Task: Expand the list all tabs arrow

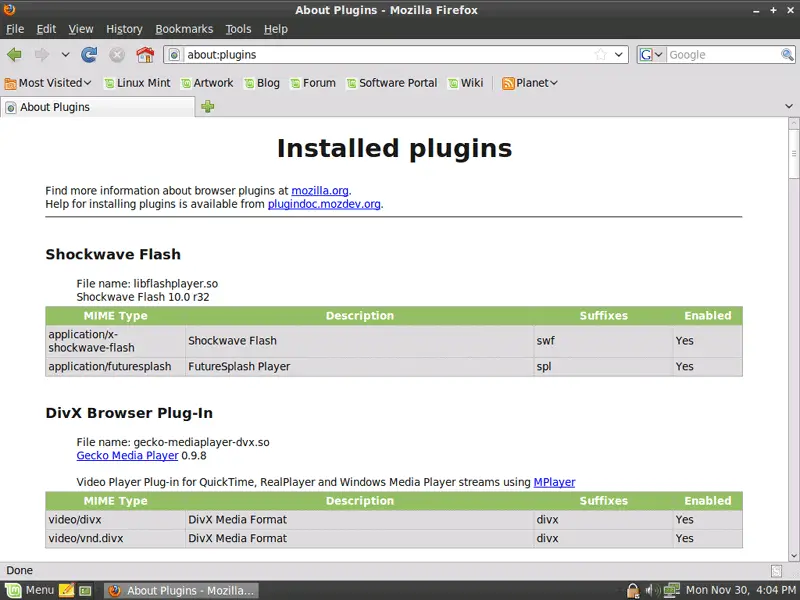Action: click(x=789, y=106)
